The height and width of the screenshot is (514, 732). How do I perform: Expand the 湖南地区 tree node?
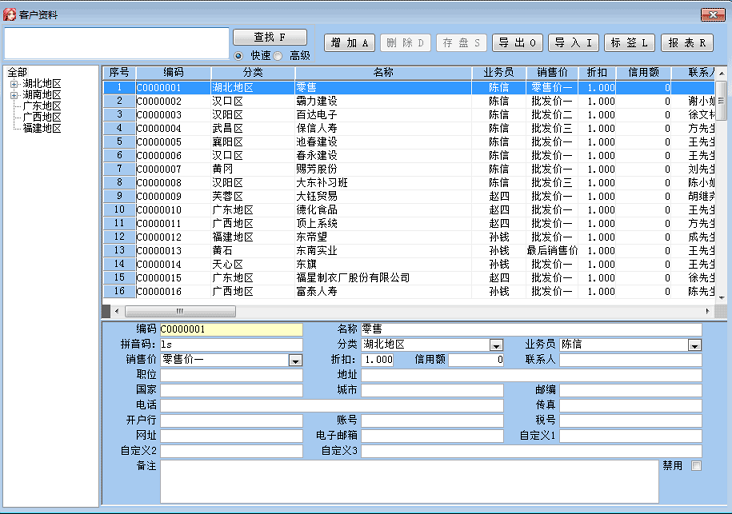click(14, 95)
